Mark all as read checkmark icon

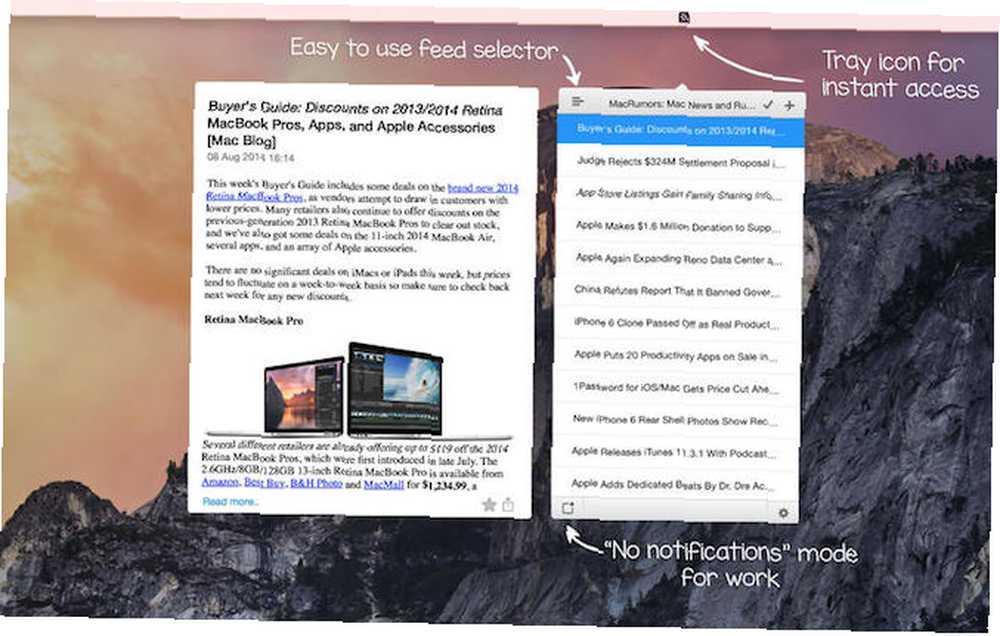[x=768, y=105]
